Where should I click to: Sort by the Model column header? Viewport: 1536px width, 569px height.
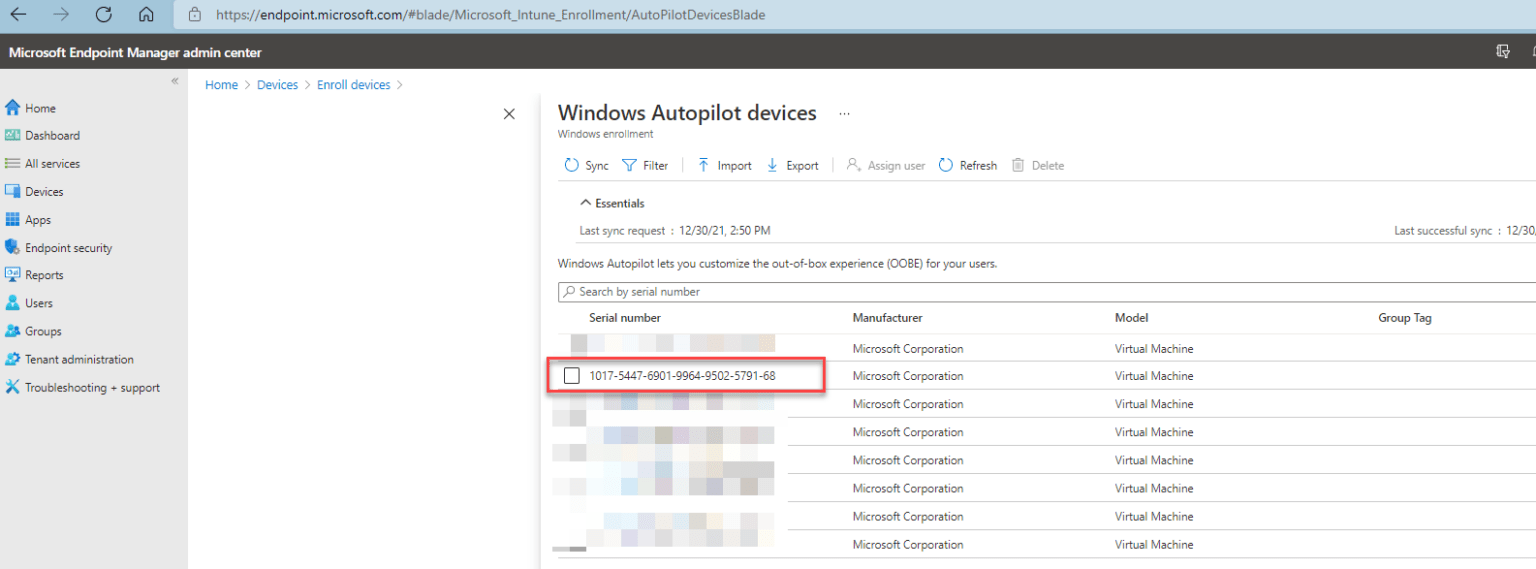click(1132, 318)
